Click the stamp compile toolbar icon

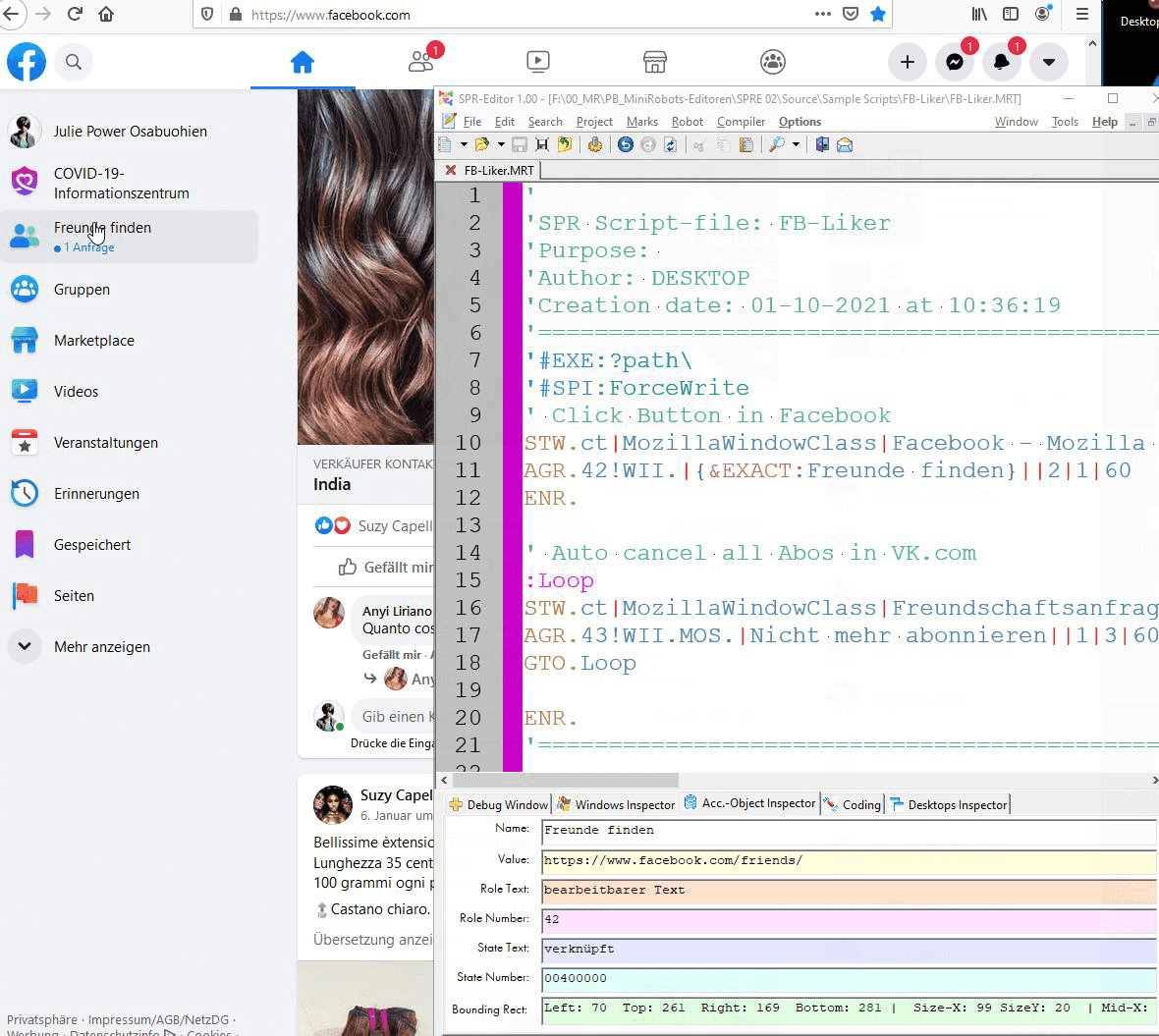[595, 144]
